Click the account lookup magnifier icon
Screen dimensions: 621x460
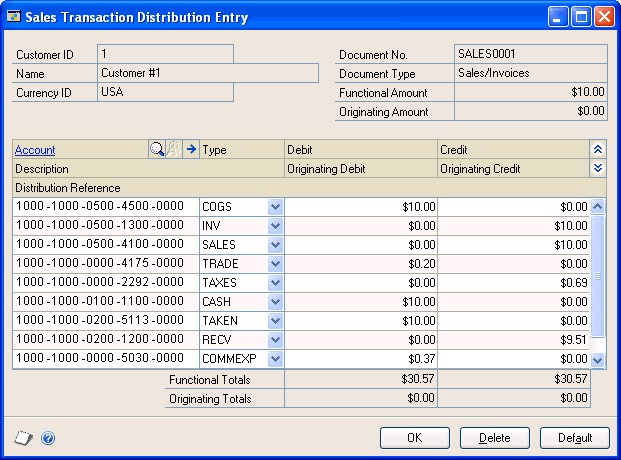pyautogui.click(x=157, y=149)
